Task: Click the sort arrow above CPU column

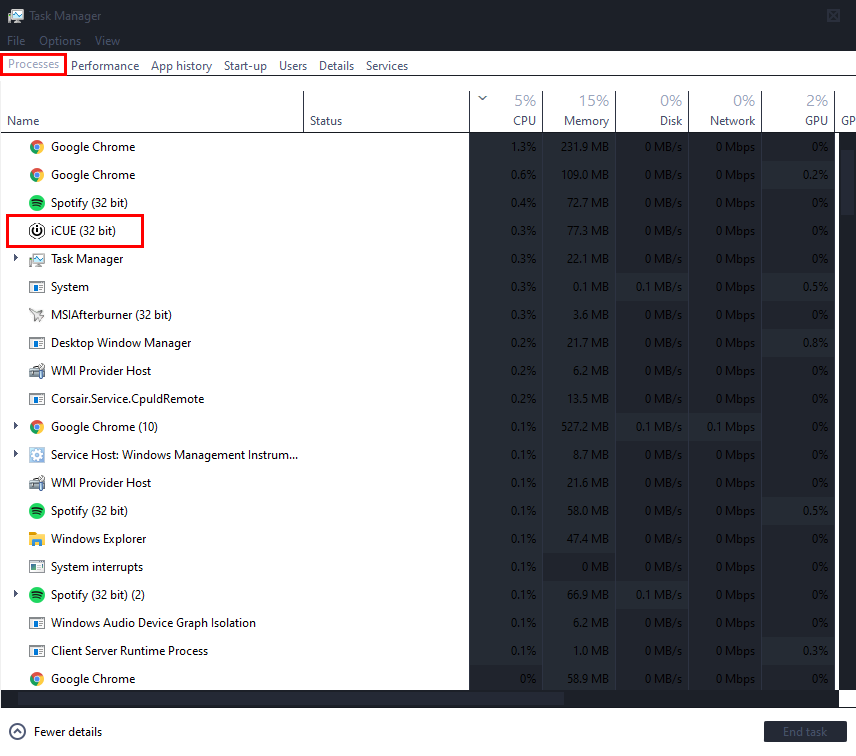Action: tap(483, 98)
